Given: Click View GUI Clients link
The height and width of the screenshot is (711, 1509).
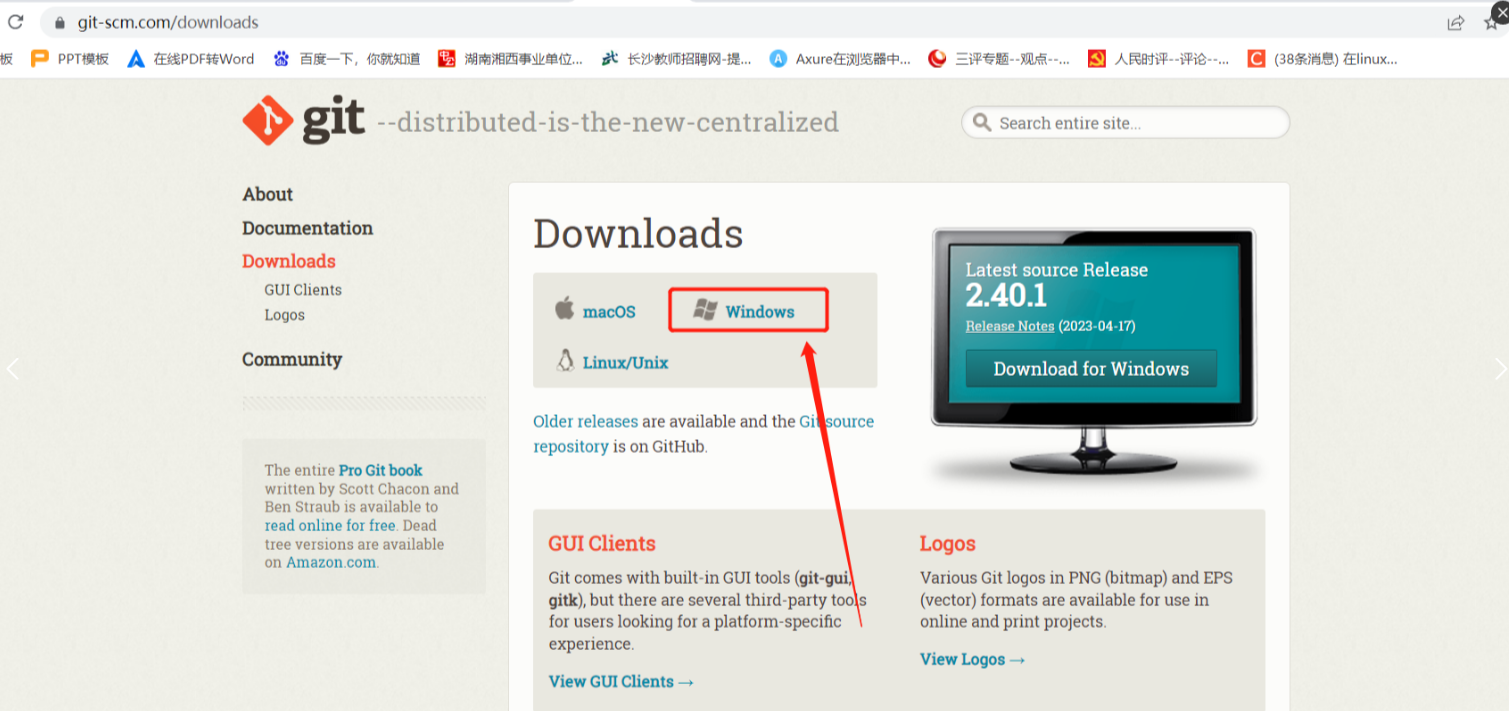Looking at the screenshot, I should point(621,682).
